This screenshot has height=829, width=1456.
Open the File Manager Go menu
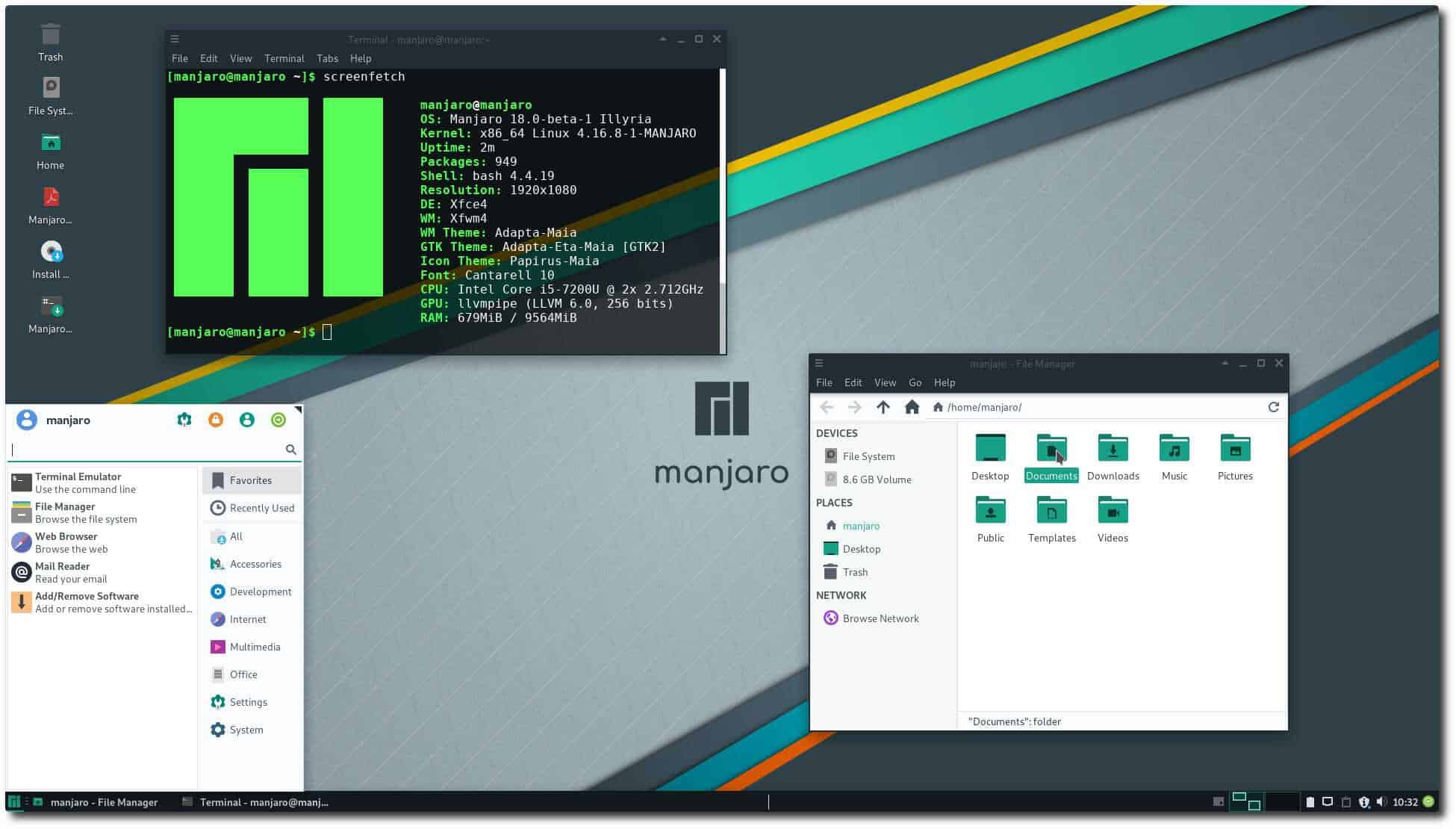pos(915,382)
